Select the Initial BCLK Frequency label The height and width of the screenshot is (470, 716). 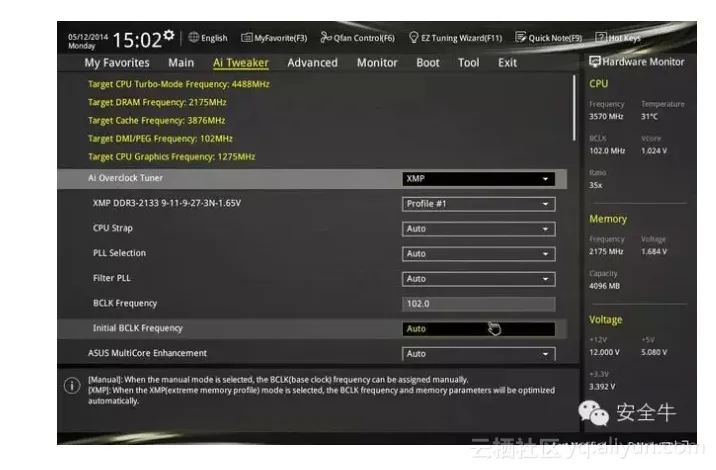click(137, 328)
